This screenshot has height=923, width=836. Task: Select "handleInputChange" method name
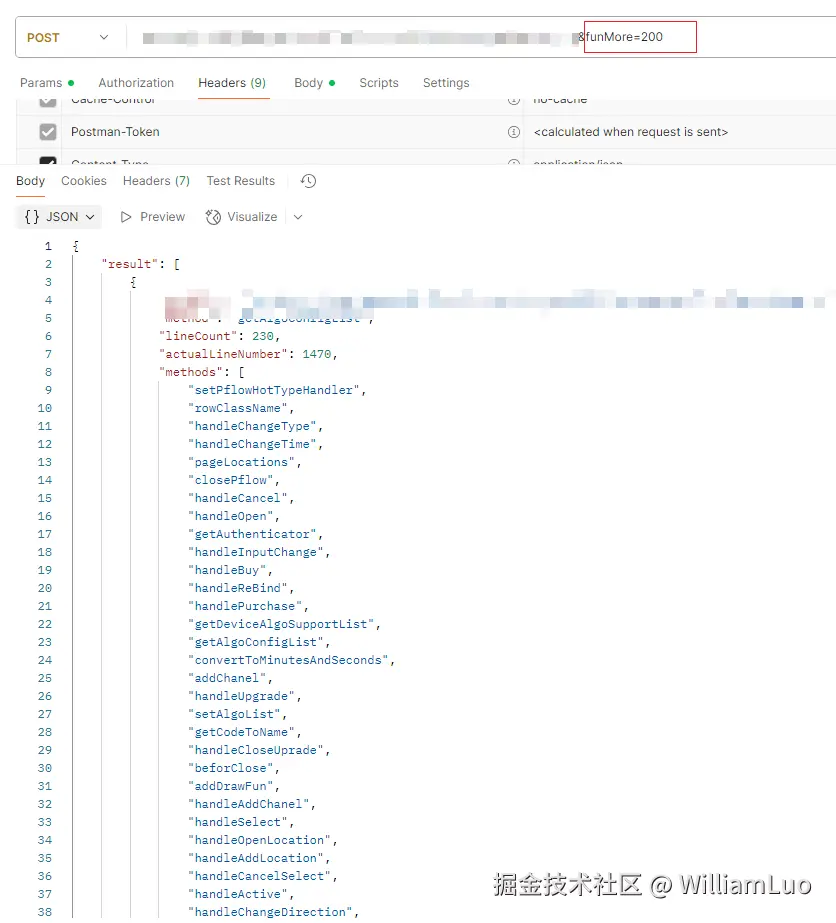coord(256,552)
